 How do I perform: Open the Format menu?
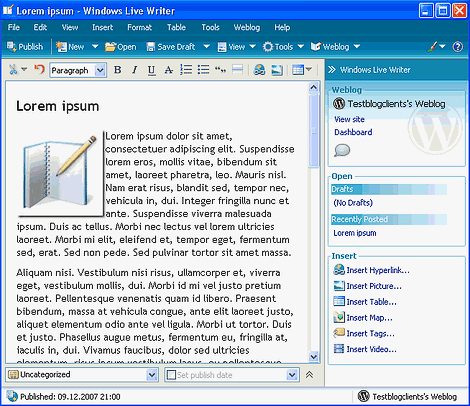click(139, 27)
